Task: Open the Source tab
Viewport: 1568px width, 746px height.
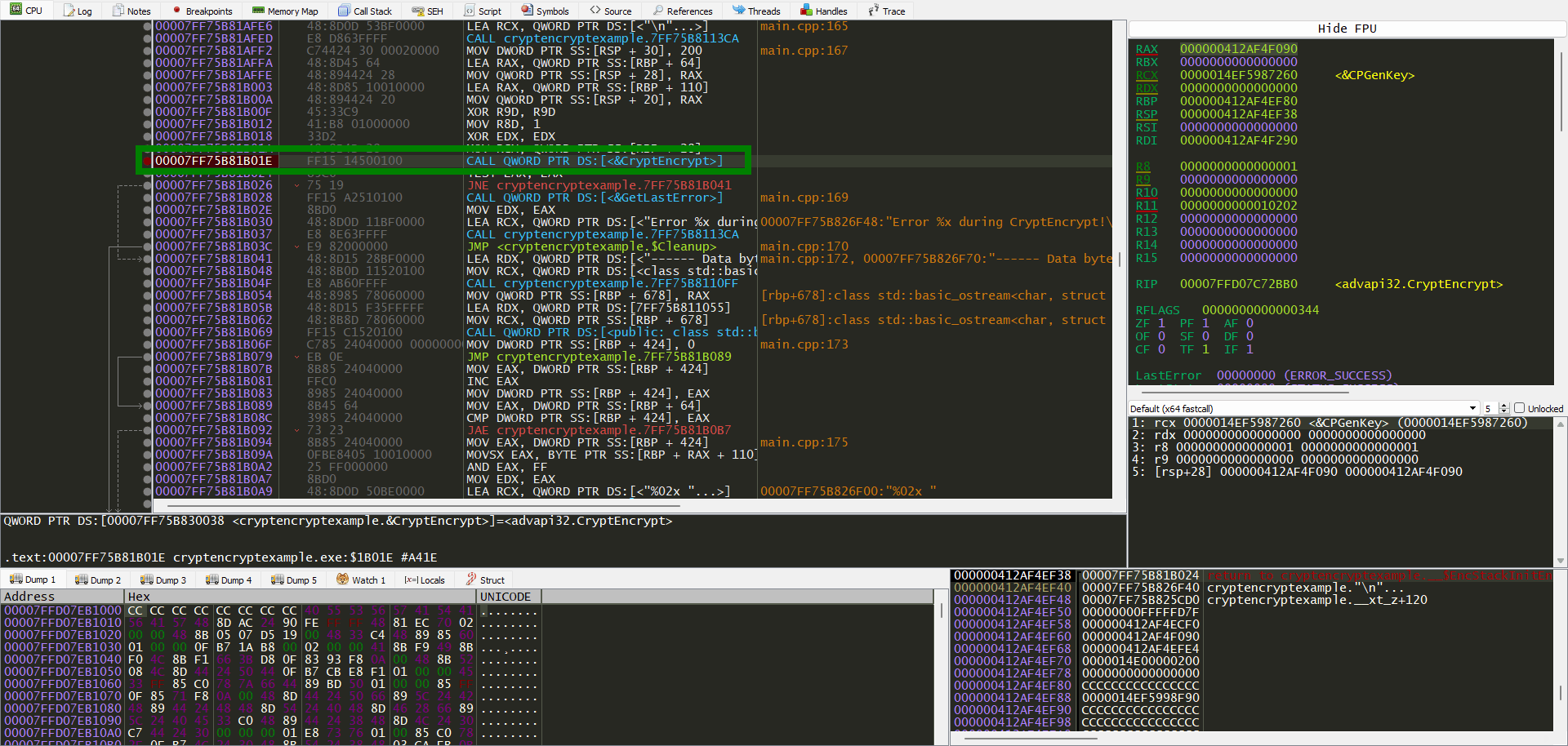Action: tap(610, 11)
